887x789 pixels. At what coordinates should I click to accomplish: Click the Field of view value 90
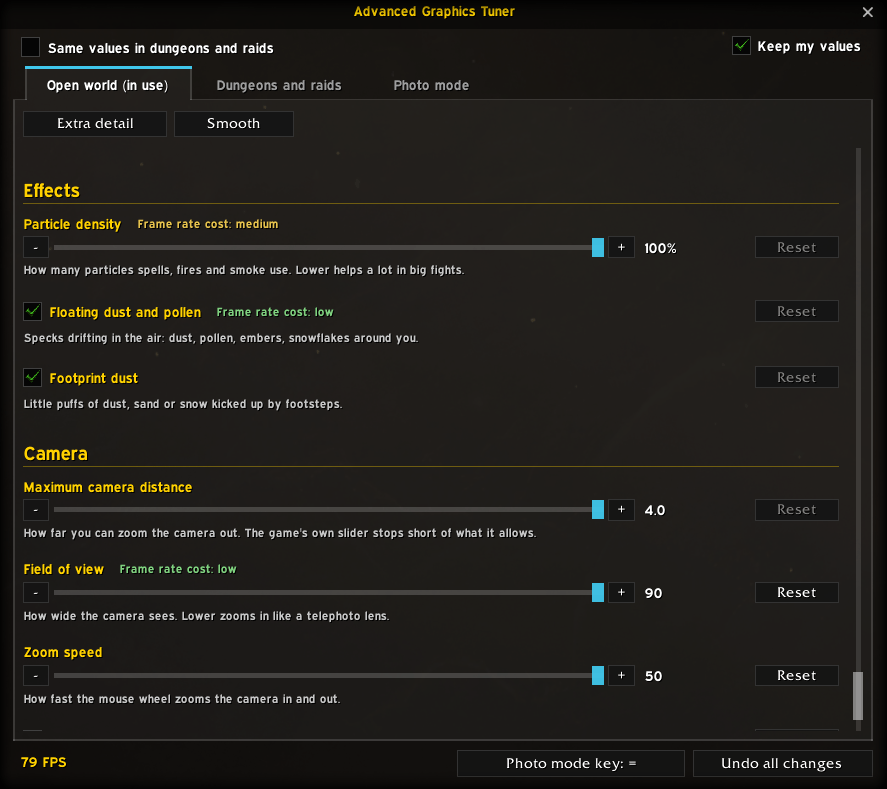tap(653, 593)
